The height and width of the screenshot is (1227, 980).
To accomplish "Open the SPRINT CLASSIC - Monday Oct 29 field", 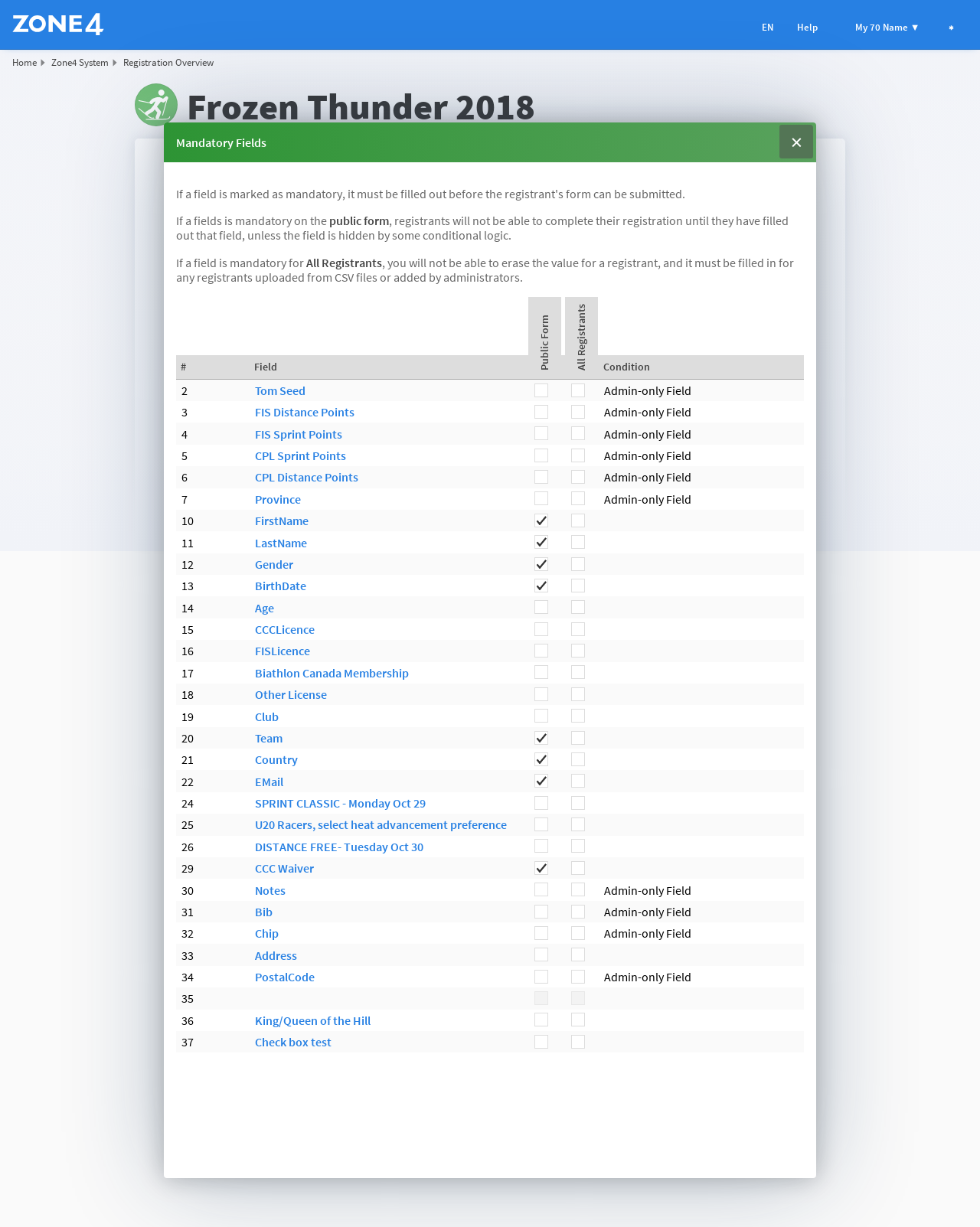I will [x=340, y=804].
